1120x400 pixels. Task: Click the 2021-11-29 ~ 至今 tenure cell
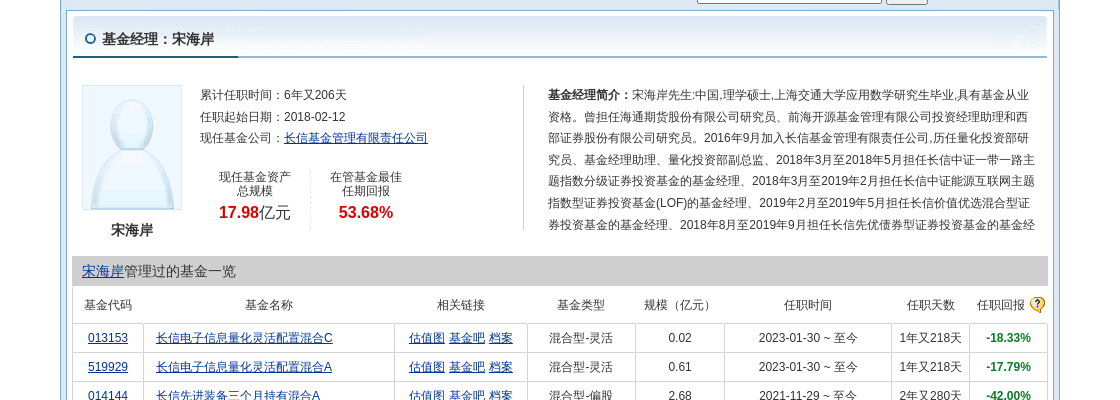(808, 395)
